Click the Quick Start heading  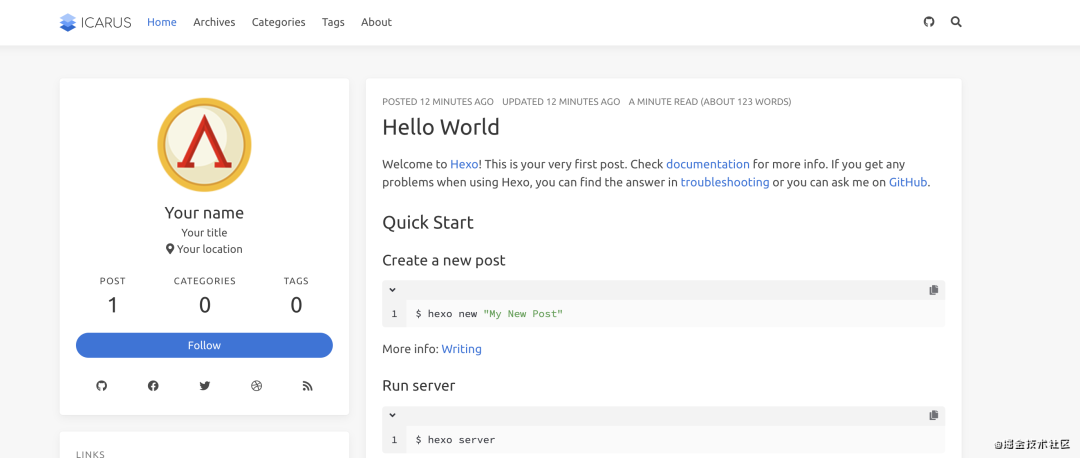(428, 223)
